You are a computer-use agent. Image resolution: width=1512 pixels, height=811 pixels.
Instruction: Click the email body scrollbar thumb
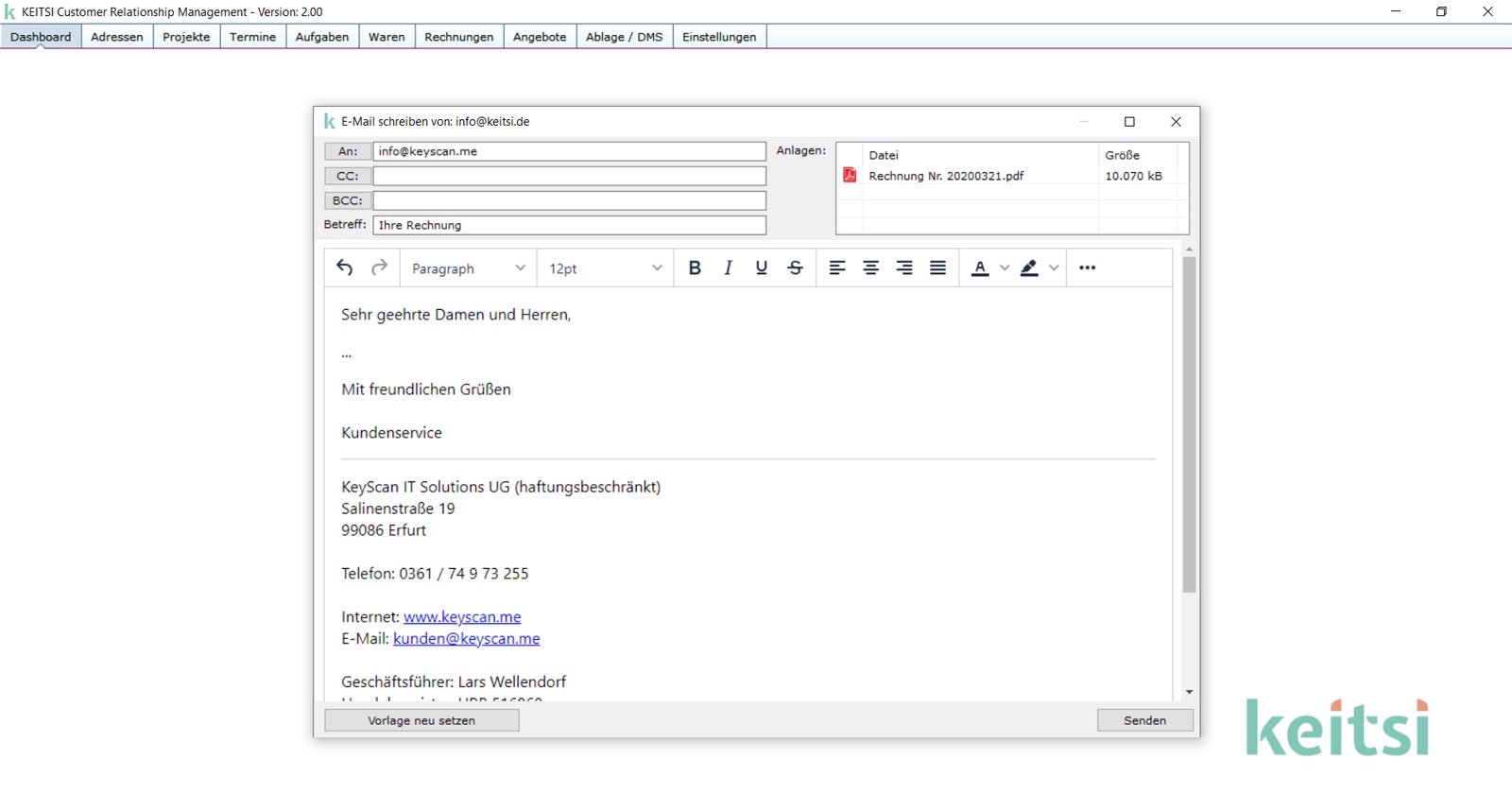pyautogui.click(x=1189, y=424)
